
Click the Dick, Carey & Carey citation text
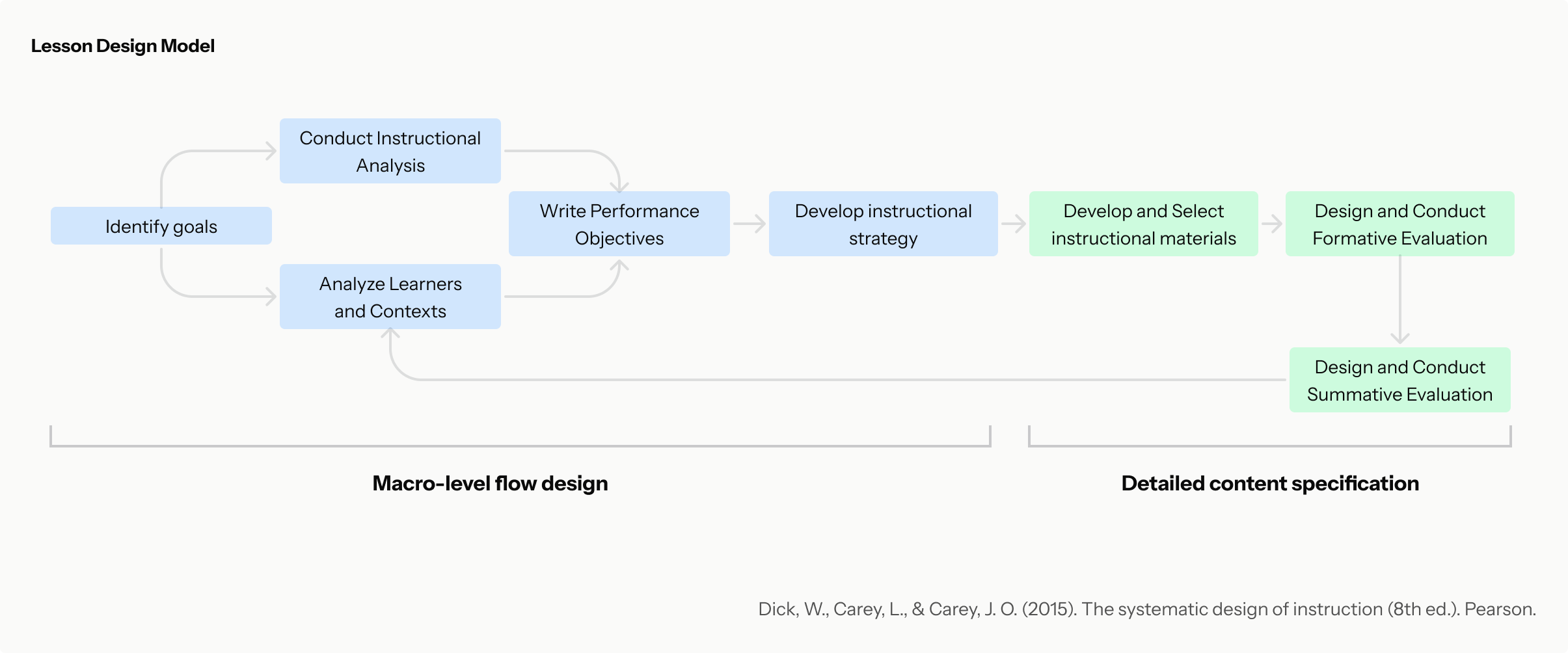(x=1146, y=609)
